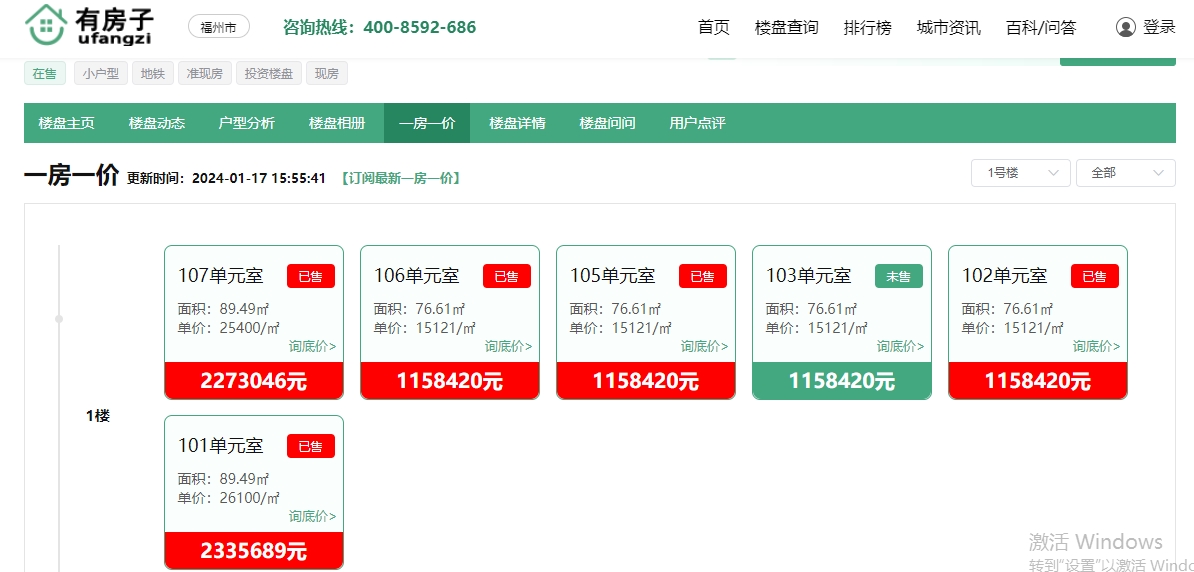Click the user avatar login icon
1194x572 pixels.
point(1126,28)
